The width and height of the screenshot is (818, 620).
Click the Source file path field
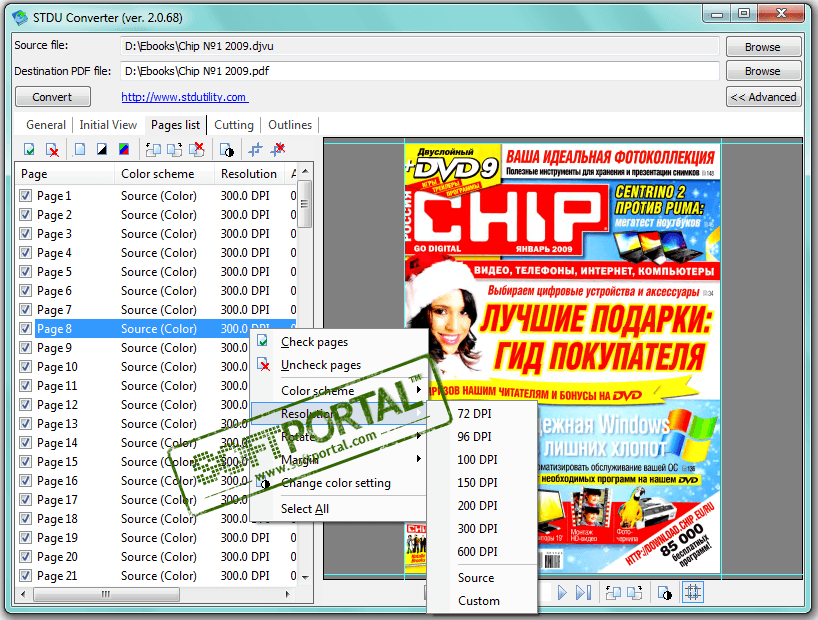click(420, 46)
